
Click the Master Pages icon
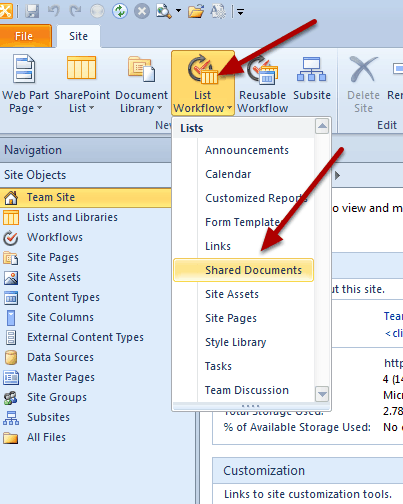pyautogui.click(x=11, y=378)
